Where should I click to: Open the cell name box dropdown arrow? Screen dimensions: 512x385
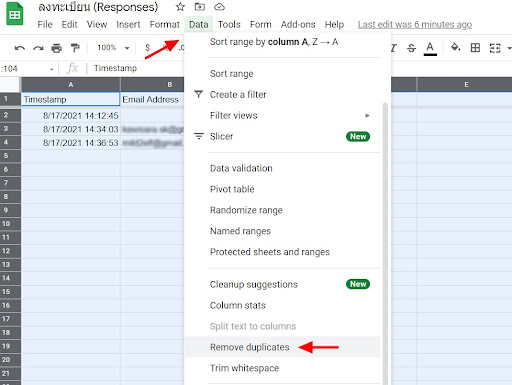(52, 69)
